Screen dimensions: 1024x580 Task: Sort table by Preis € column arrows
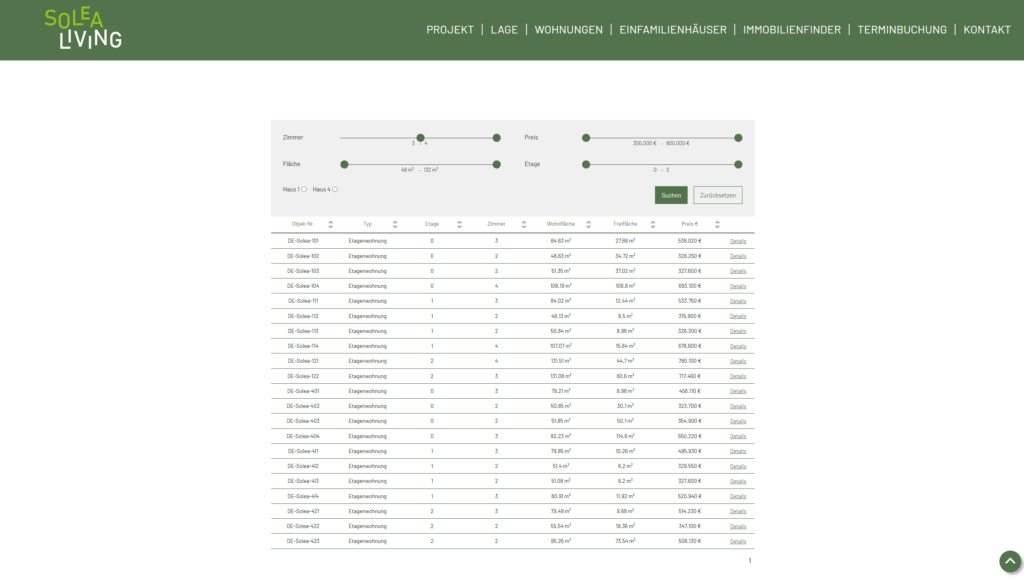[x=717, y=224]
